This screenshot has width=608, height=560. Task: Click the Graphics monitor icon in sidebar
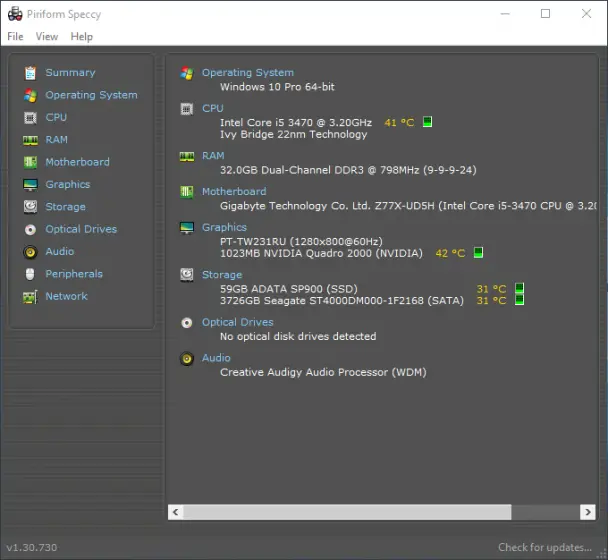[x=30, y=185]
